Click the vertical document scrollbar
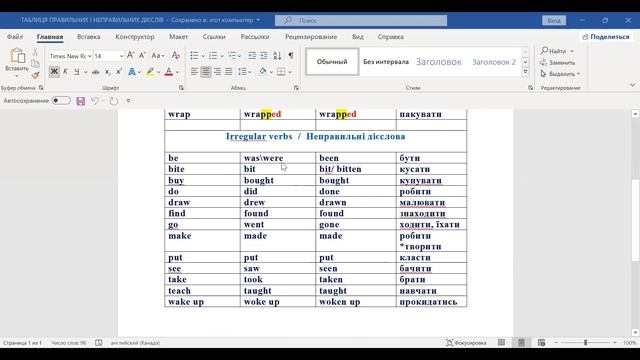 pos(635,220)
